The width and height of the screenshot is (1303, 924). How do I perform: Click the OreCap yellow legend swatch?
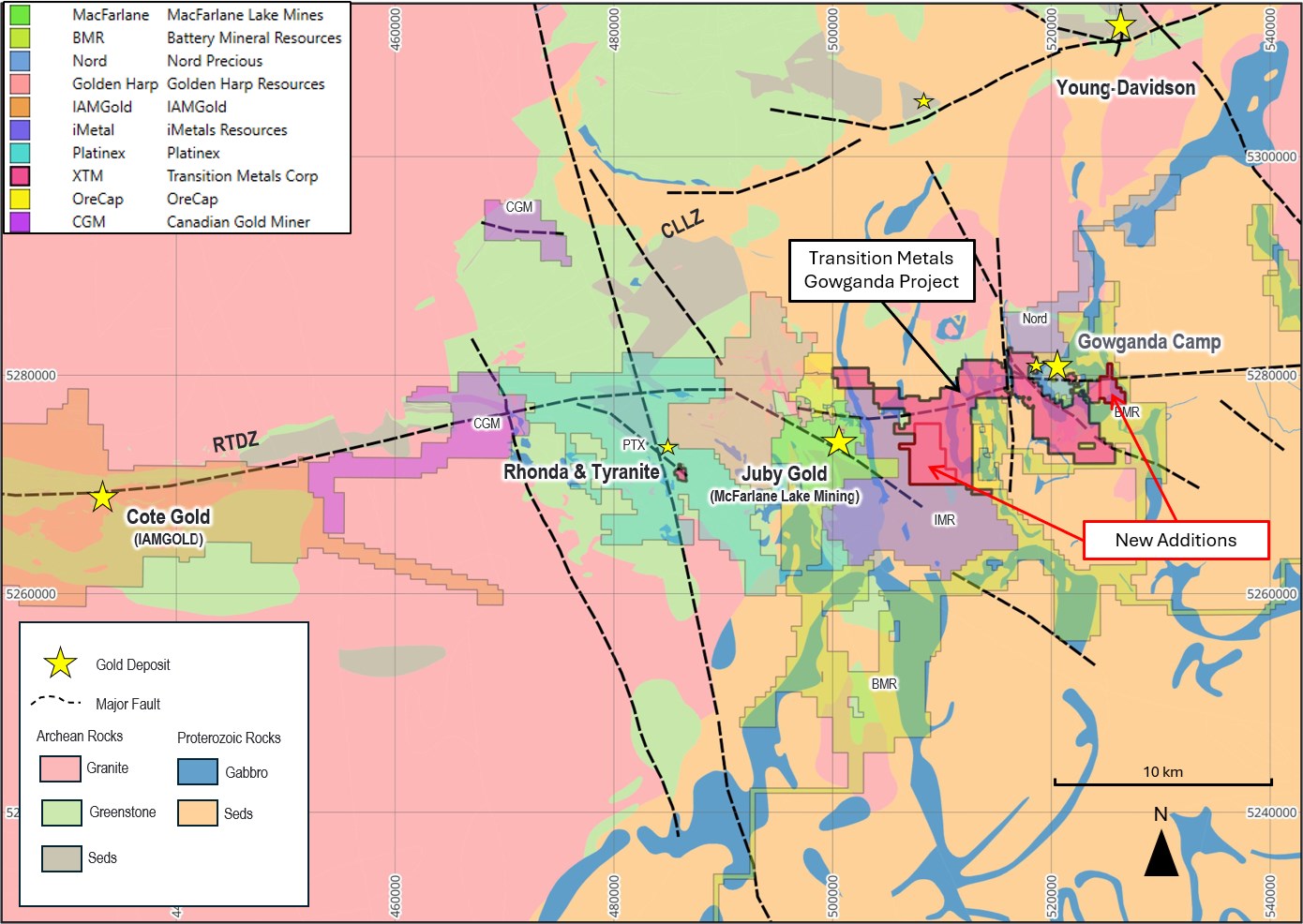coord(20,199)
